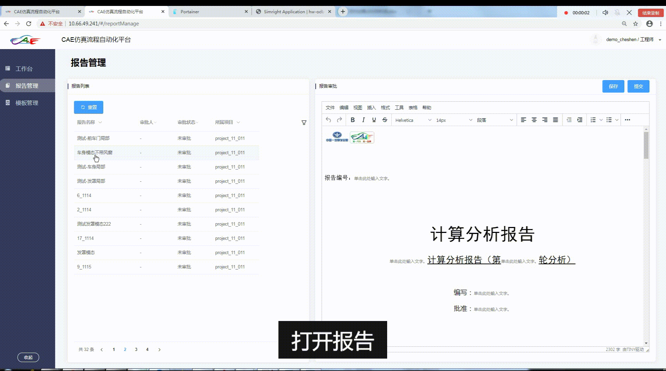Screen dimensions: 666x371
Task: Align the text right in the editor
Action: (545, 120)
